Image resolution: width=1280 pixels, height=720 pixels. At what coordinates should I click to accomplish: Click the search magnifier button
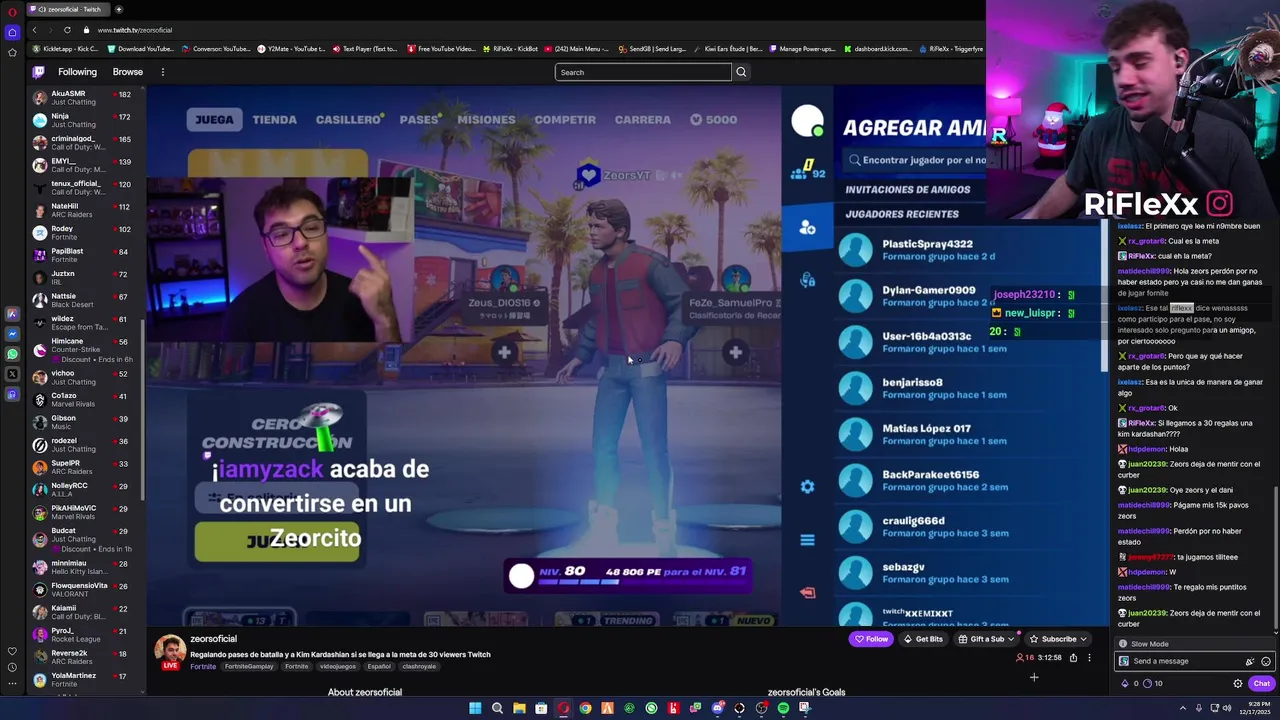point(741,72)
